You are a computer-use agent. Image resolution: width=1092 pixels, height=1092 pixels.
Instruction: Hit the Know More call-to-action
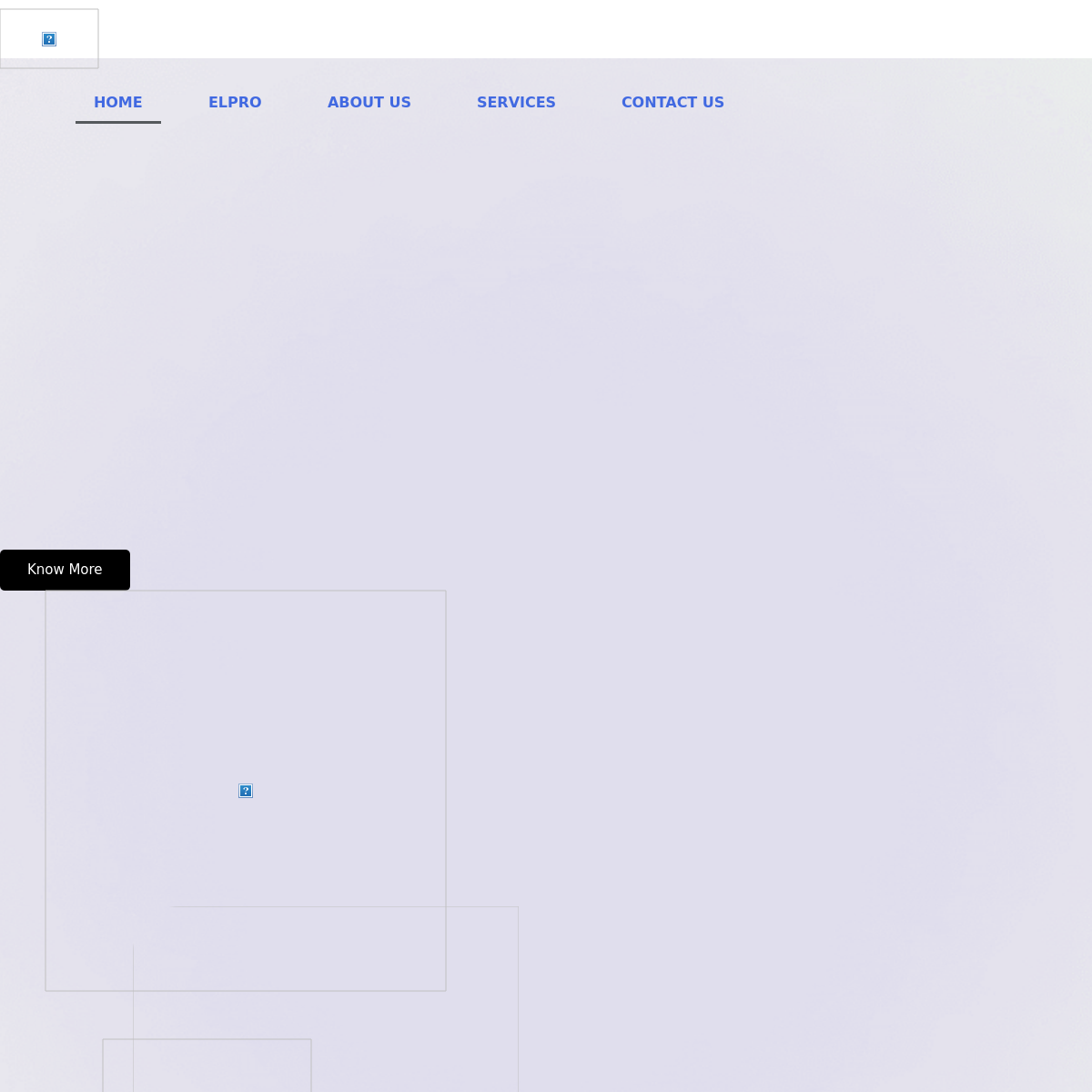(65, 570)
